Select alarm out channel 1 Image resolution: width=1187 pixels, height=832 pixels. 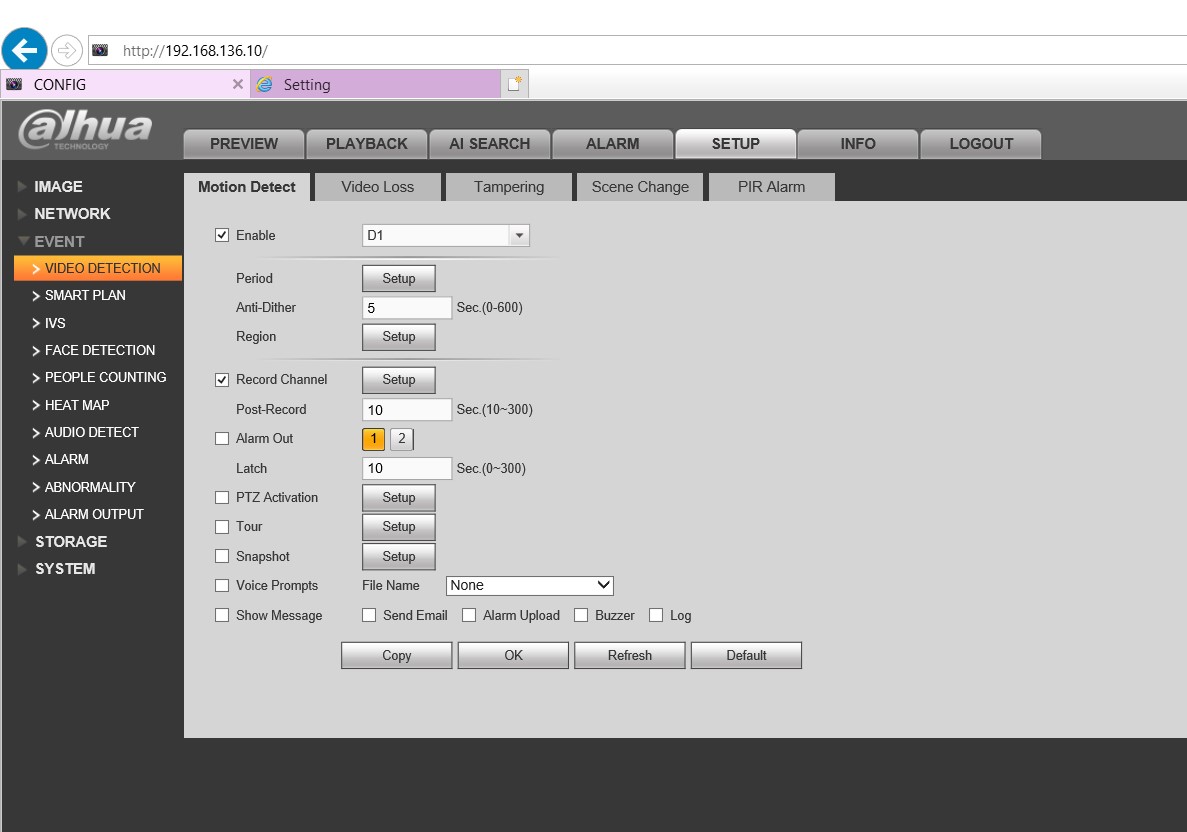pos(373,439)
